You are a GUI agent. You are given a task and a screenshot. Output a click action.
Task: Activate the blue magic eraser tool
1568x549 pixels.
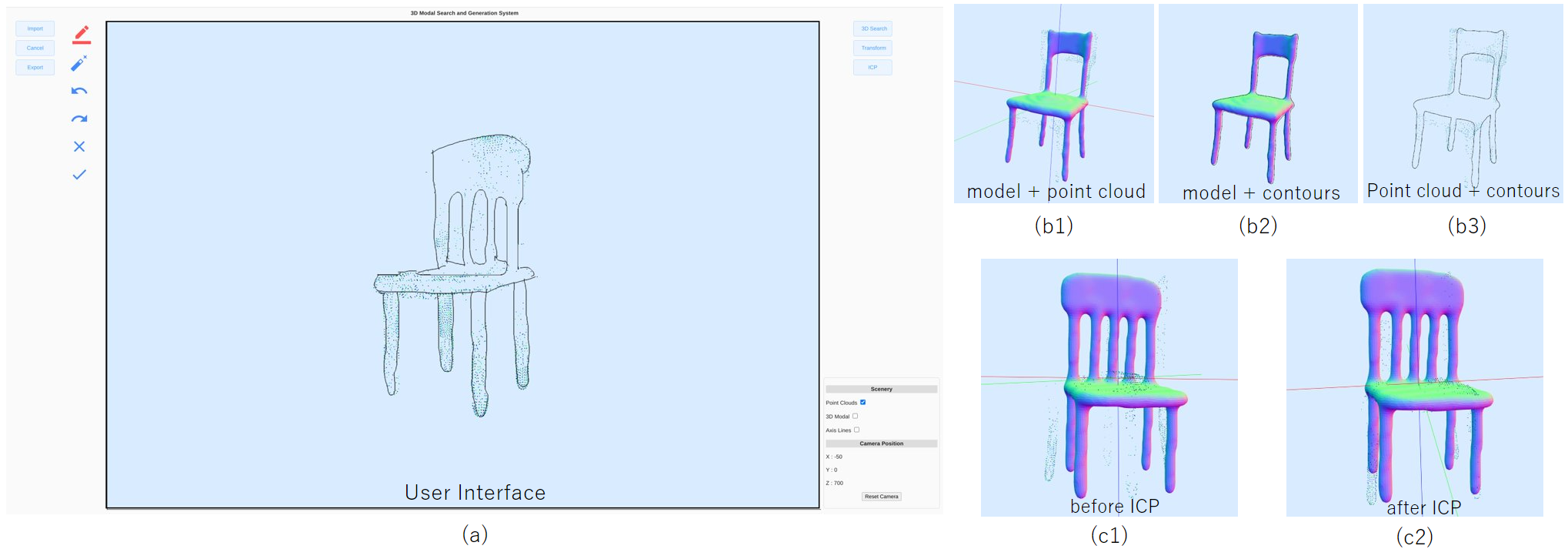pos(79,63)
